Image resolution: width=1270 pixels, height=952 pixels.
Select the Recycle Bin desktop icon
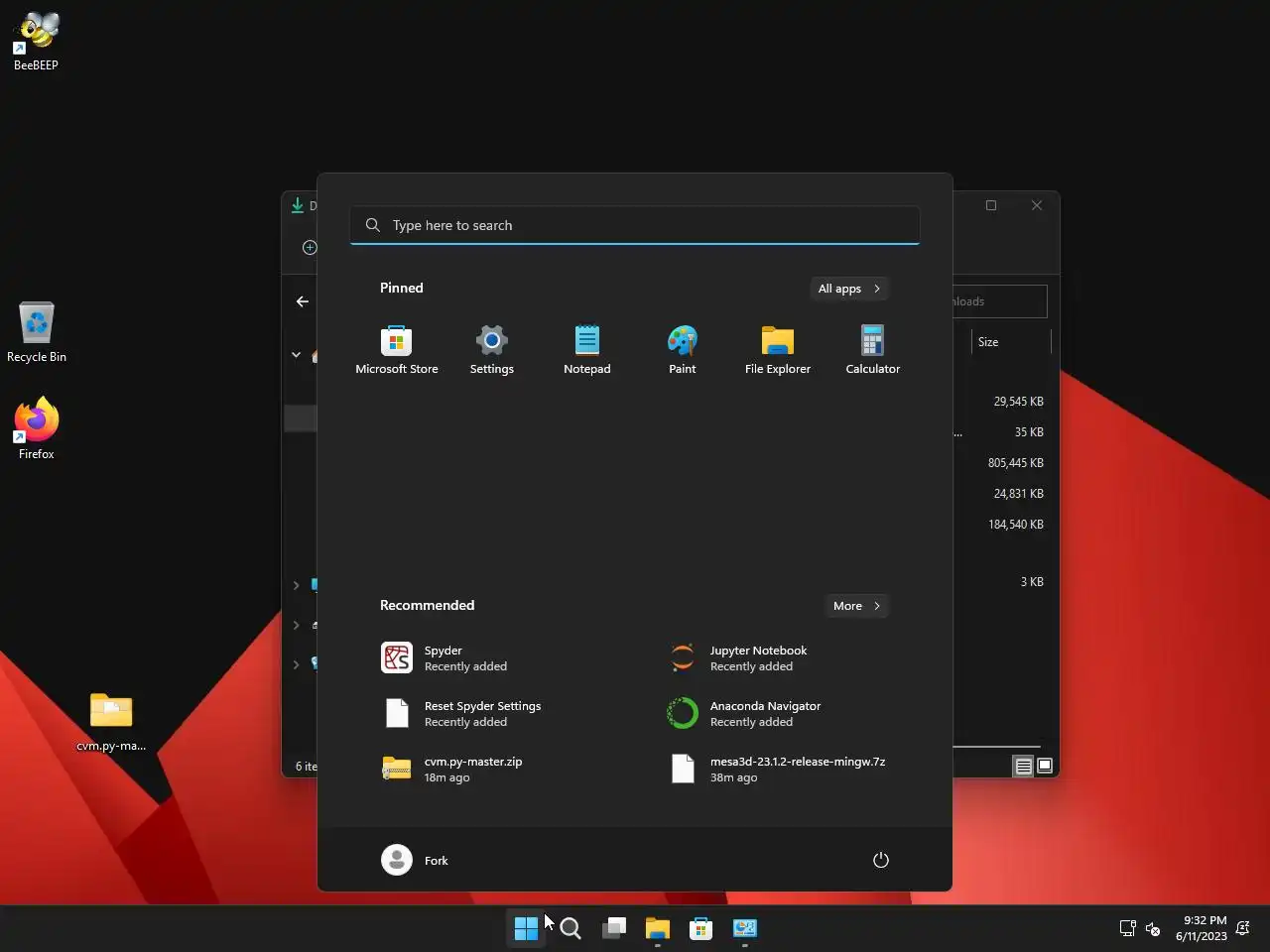click(x=37, y=333)
